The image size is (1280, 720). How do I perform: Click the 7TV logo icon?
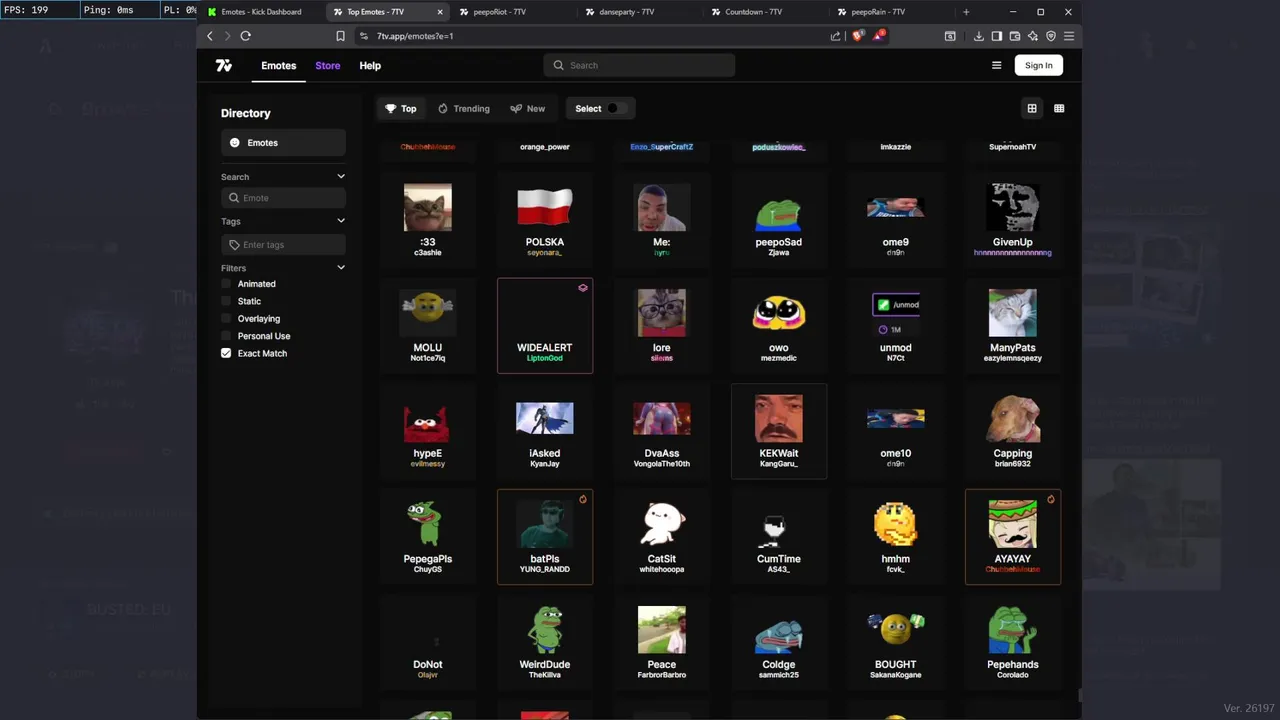(x=224, y=65)
